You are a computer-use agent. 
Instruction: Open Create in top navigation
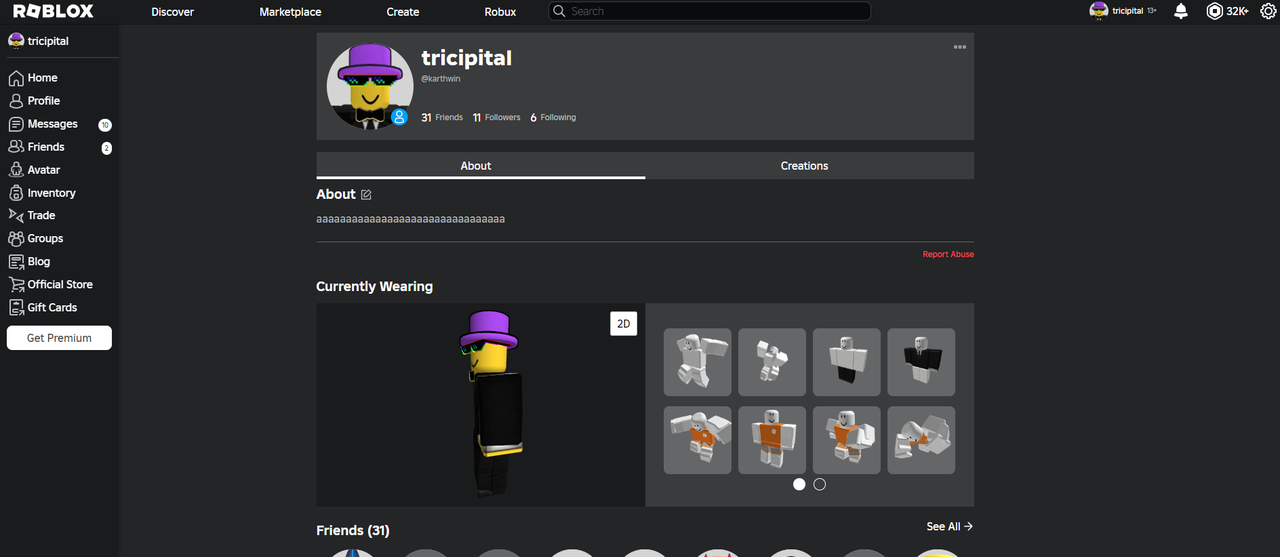click(x=403, y=12)
